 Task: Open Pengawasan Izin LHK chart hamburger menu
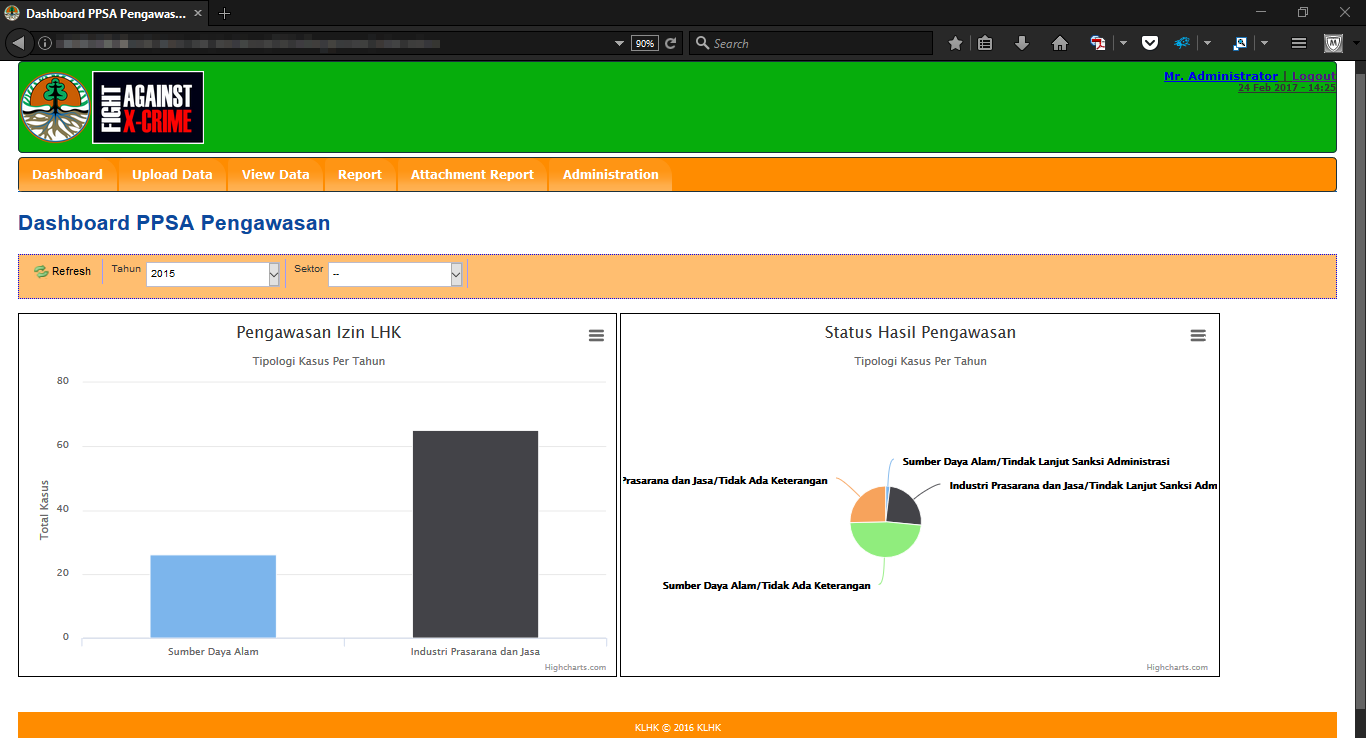[x=596, y=336]
